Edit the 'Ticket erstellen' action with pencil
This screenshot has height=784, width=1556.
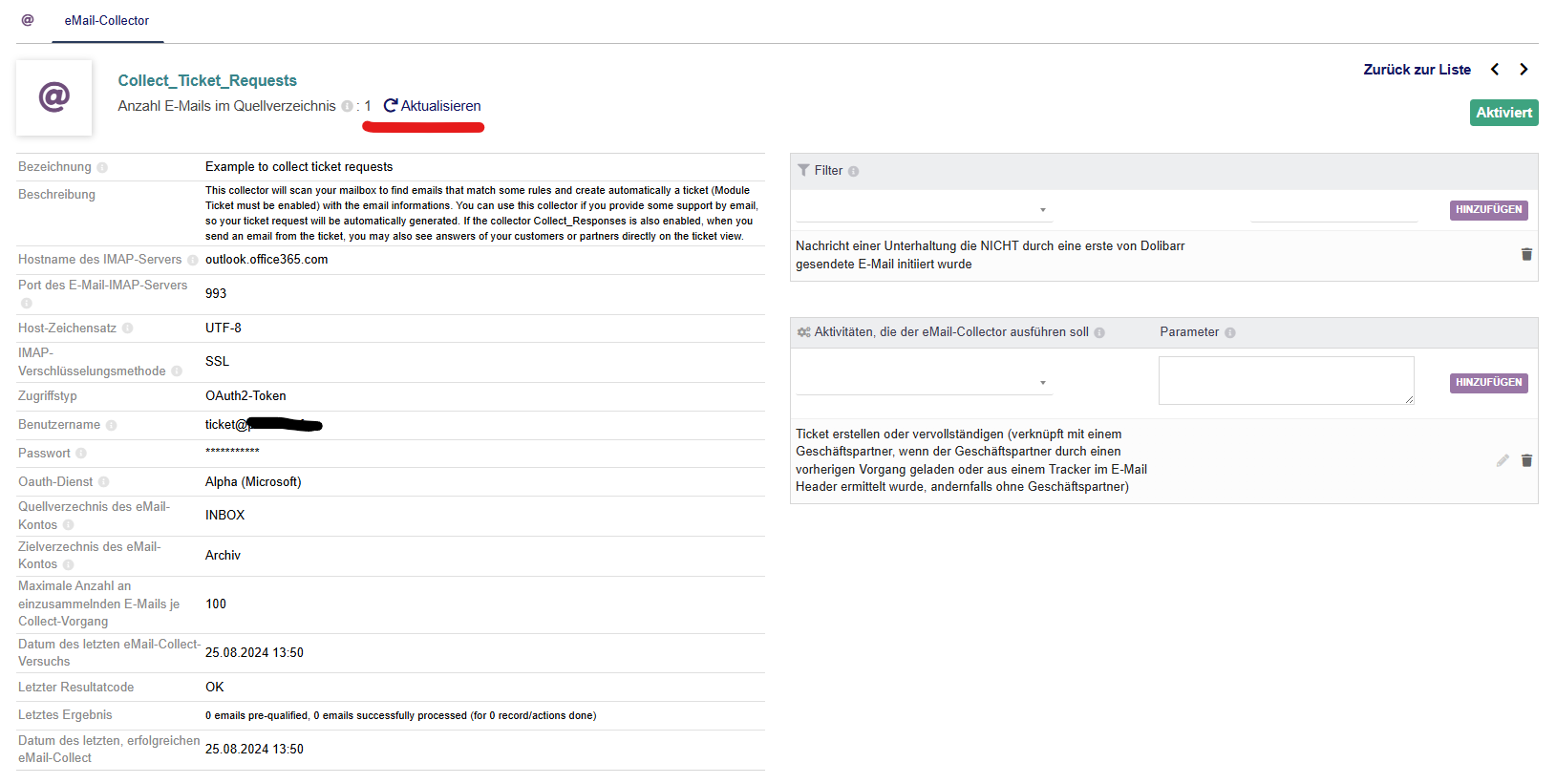coord(1503,460)
